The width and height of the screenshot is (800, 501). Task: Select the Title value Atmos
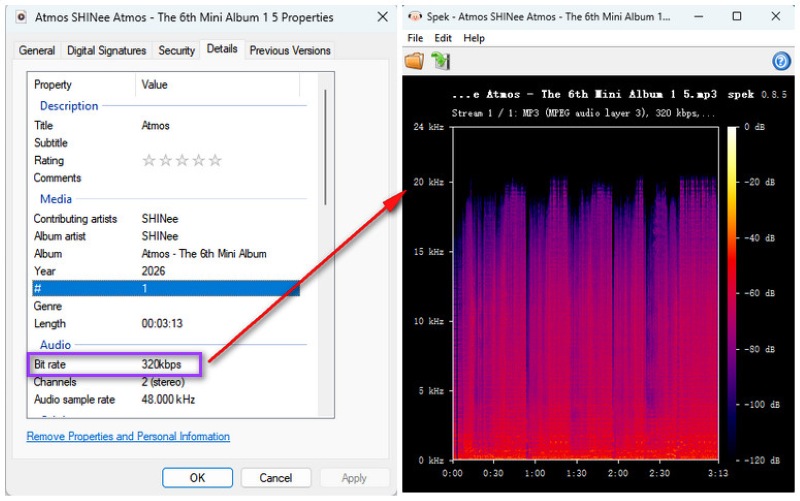pos(155,126)
